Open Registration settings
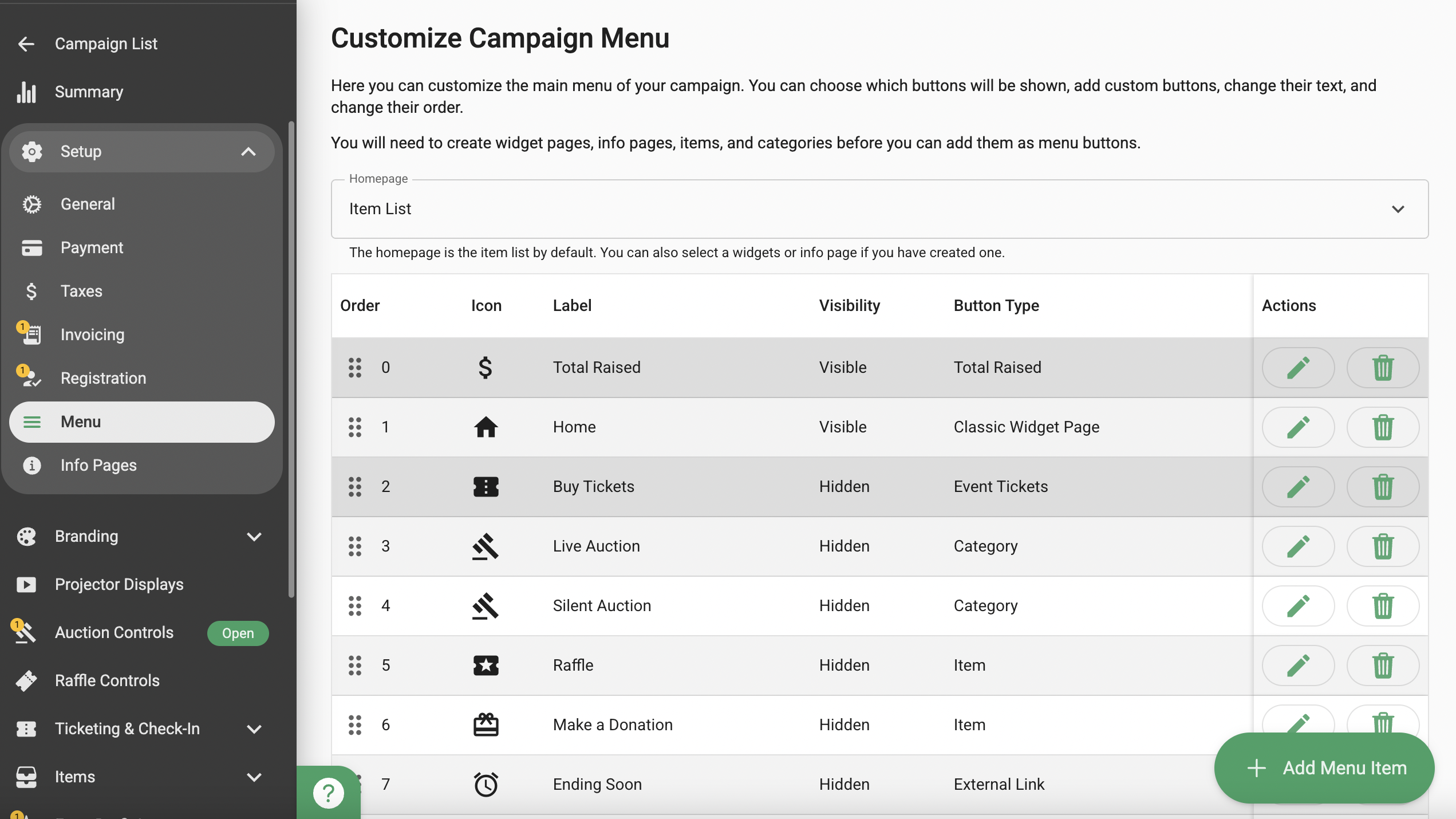This screenshot has height=819, width=1456. click(103, 378)
